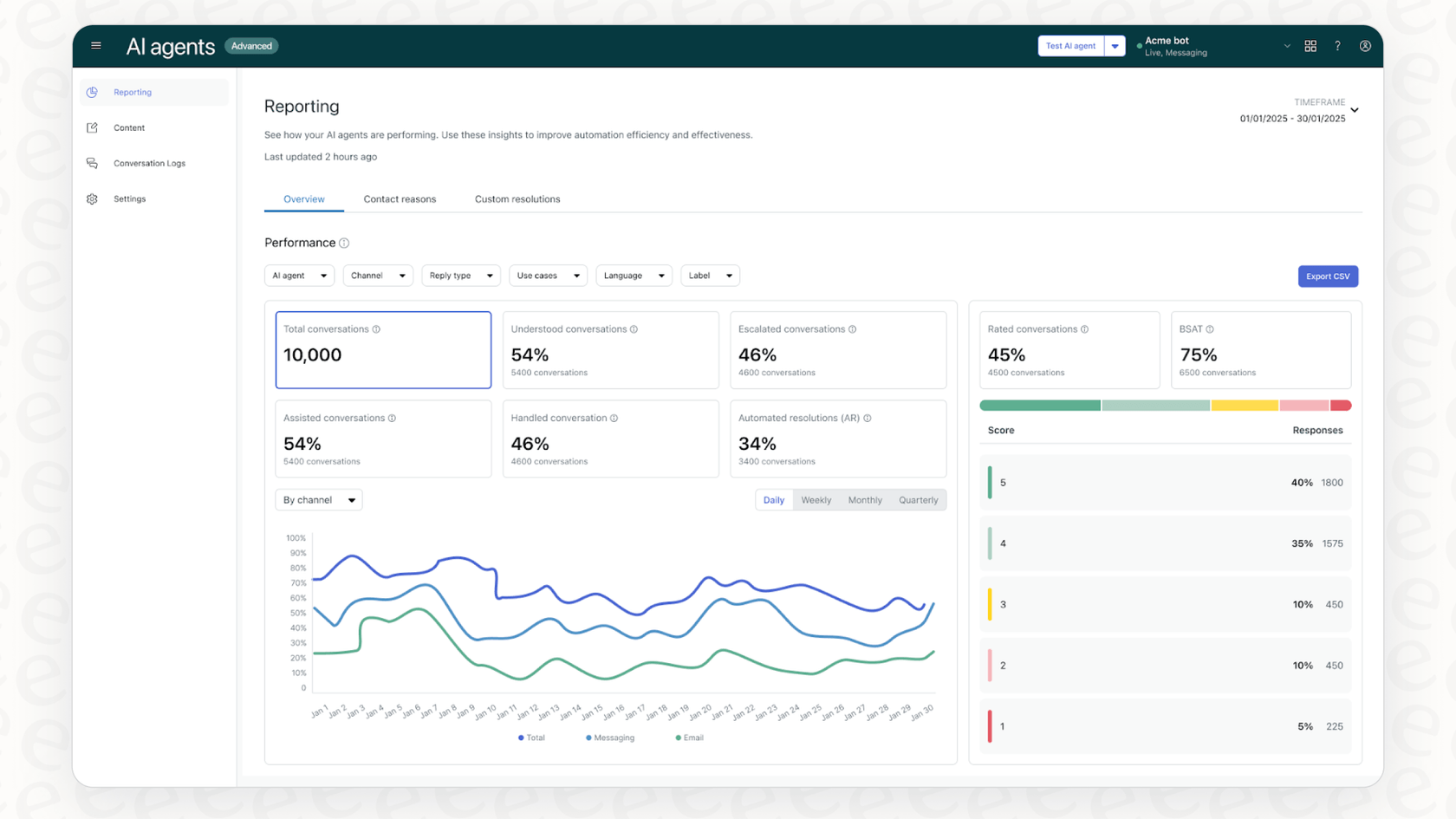Click the help question mark icon
The height and width of the screenshot is (819, 1456).
[1337, 45]
